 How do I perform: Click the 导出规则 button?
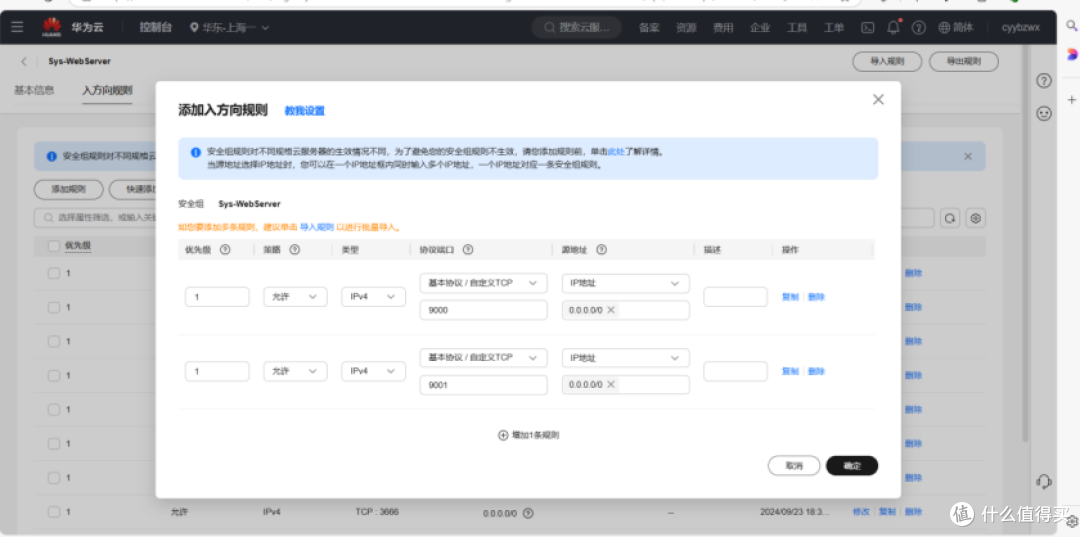pos(964,61)
